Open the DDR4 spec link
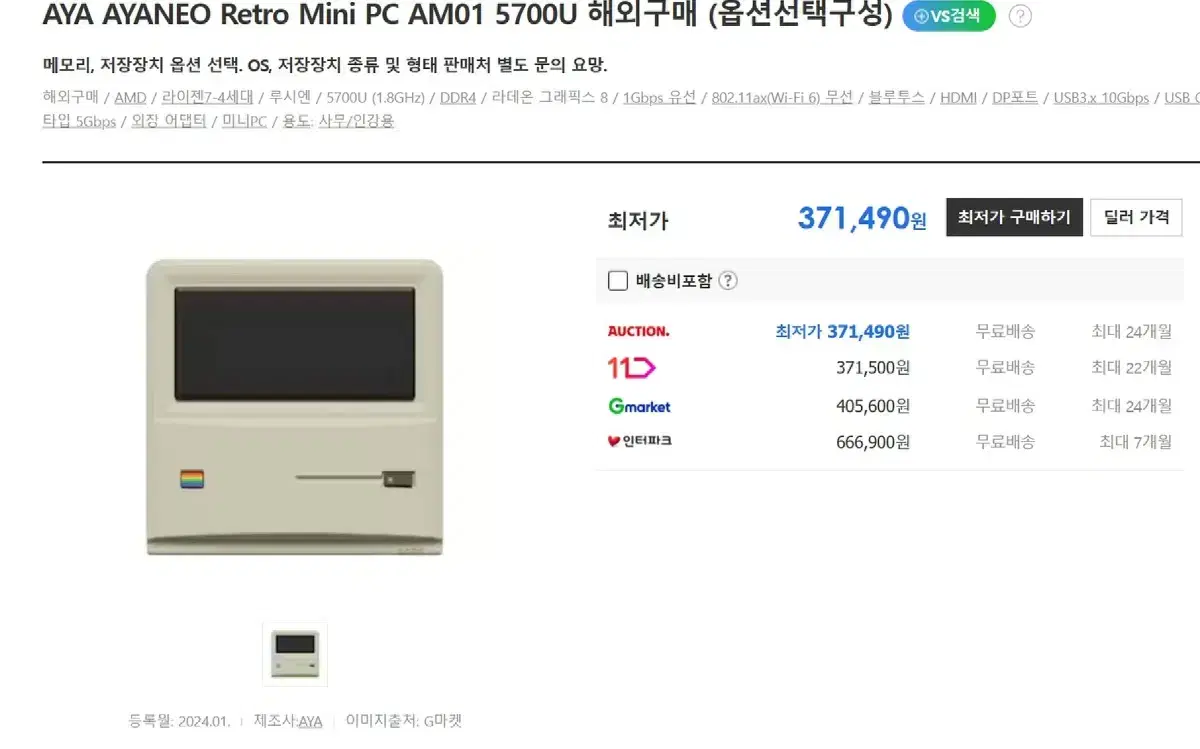Image resolution: width=1200 pixels, height=749 pixels. (458, 98)
